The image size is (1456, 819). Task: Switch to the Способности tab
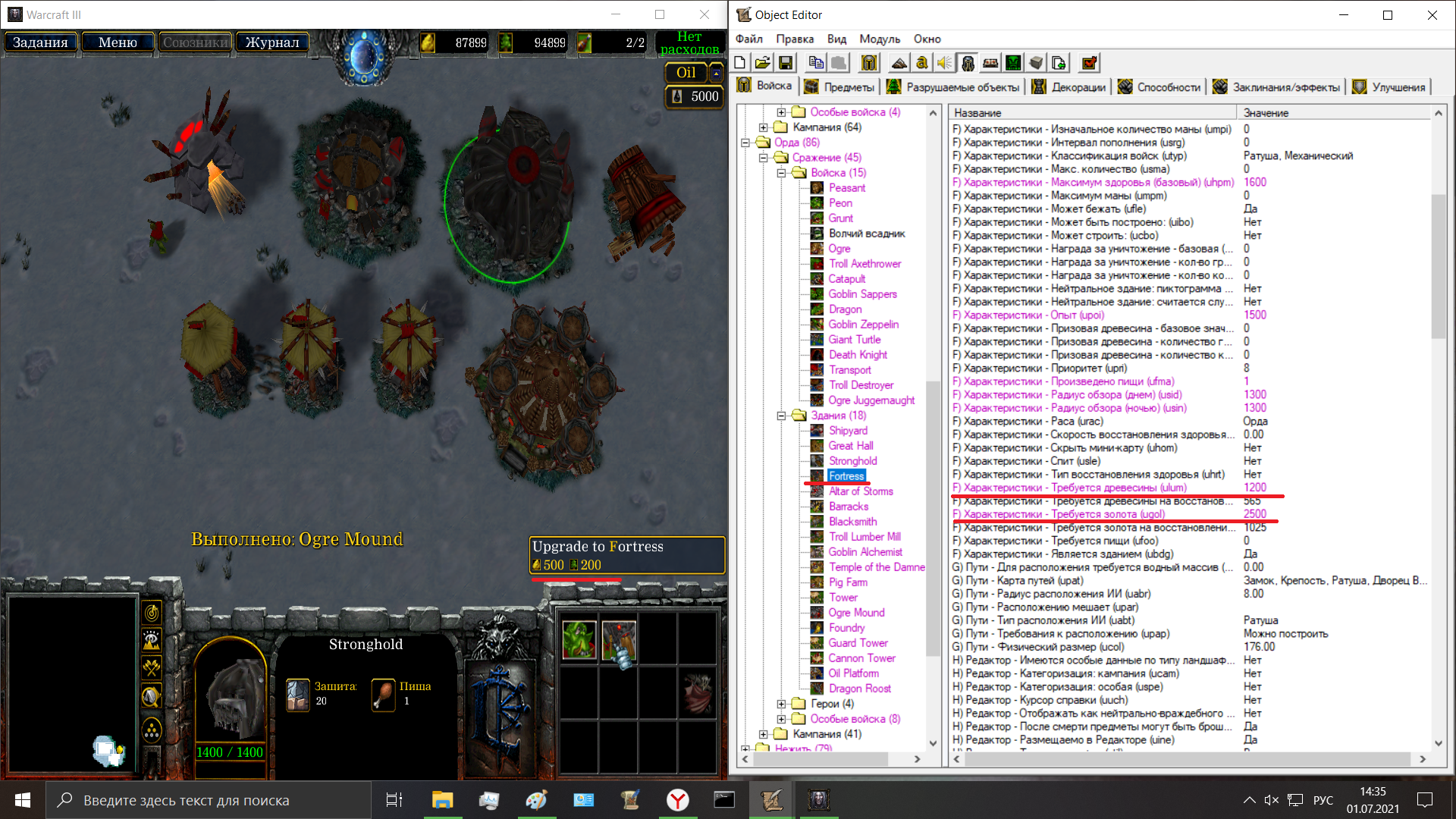[1159, 86]
